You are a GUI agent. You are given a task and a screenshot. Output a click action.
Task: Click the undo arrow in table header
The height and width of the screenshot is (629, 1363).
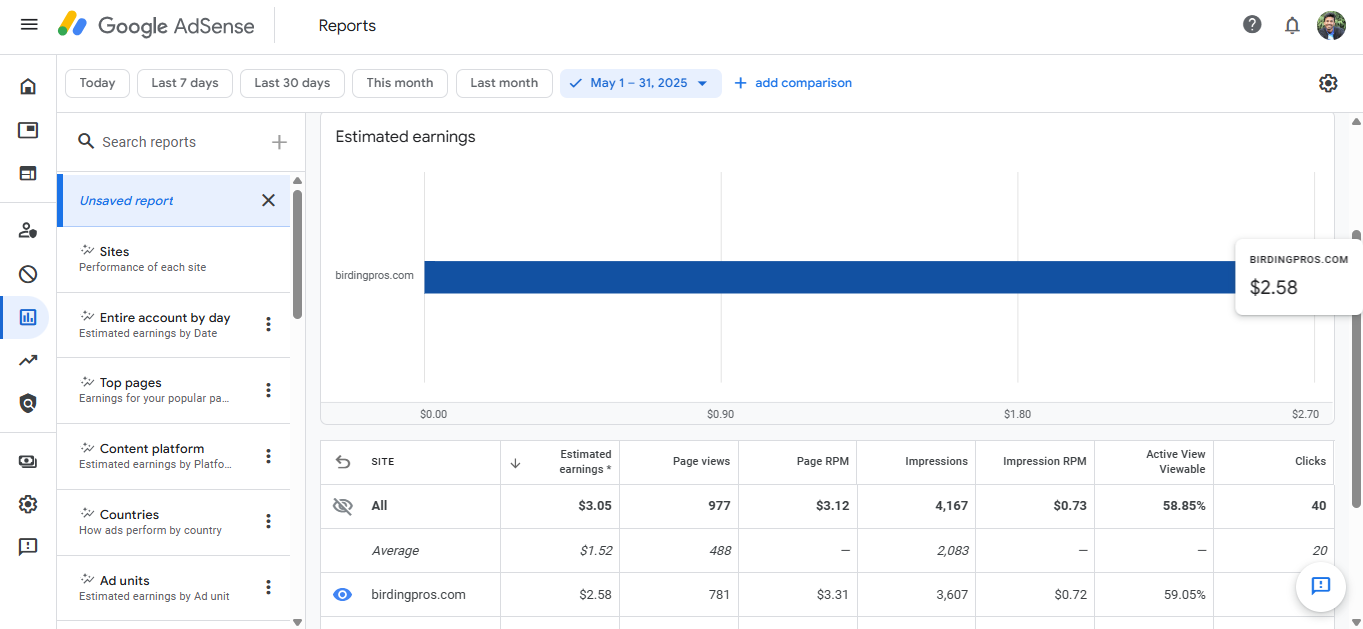[x=343, y=462]
